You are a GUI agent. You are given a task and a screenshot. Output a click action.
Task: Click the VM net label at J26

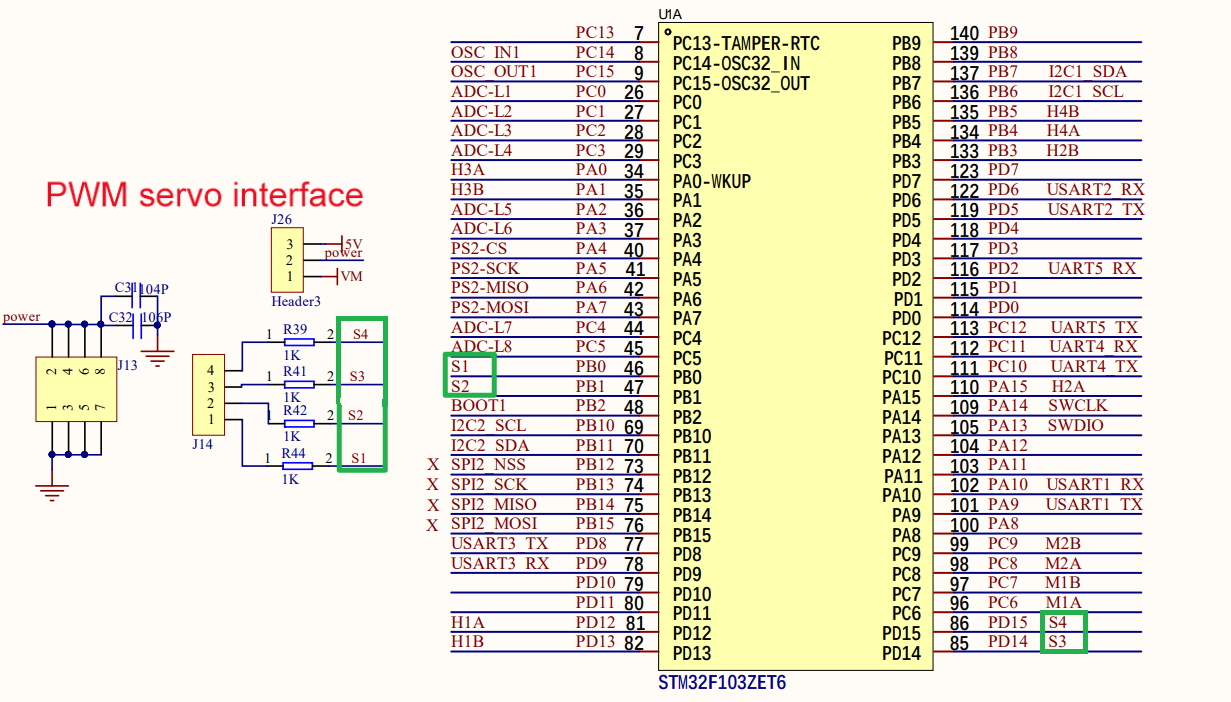point(352,276)
